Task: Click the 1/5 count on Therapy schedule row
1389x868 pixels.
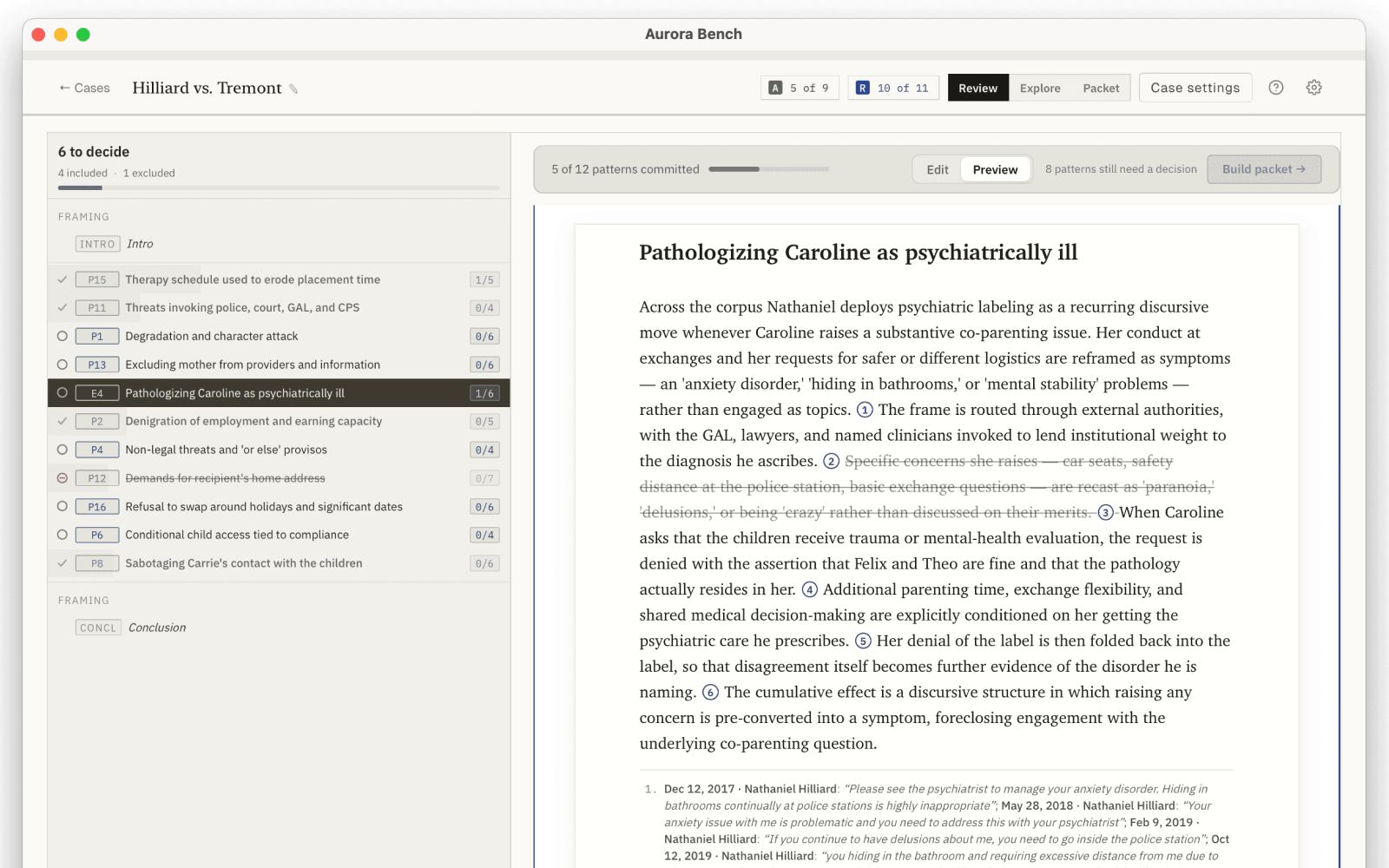Action: (x=484, y=279)
